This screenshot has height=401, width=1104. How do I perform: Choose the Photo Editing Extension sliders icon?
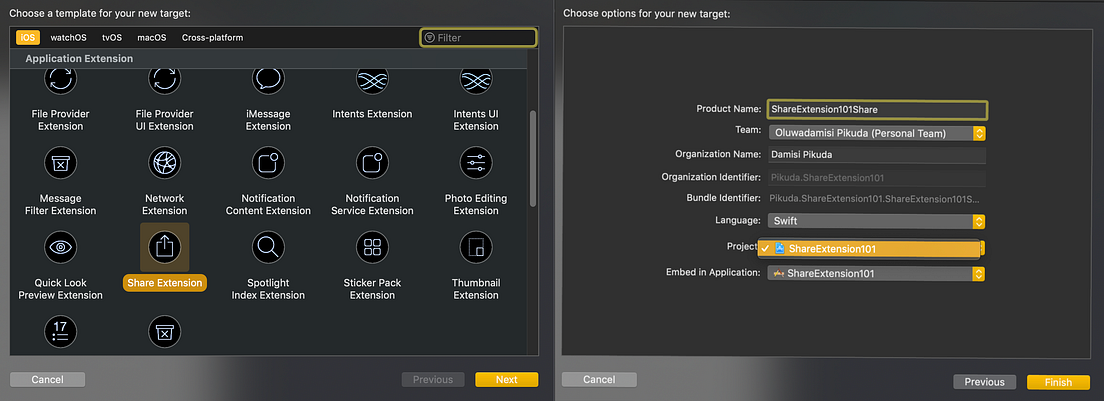476,163
